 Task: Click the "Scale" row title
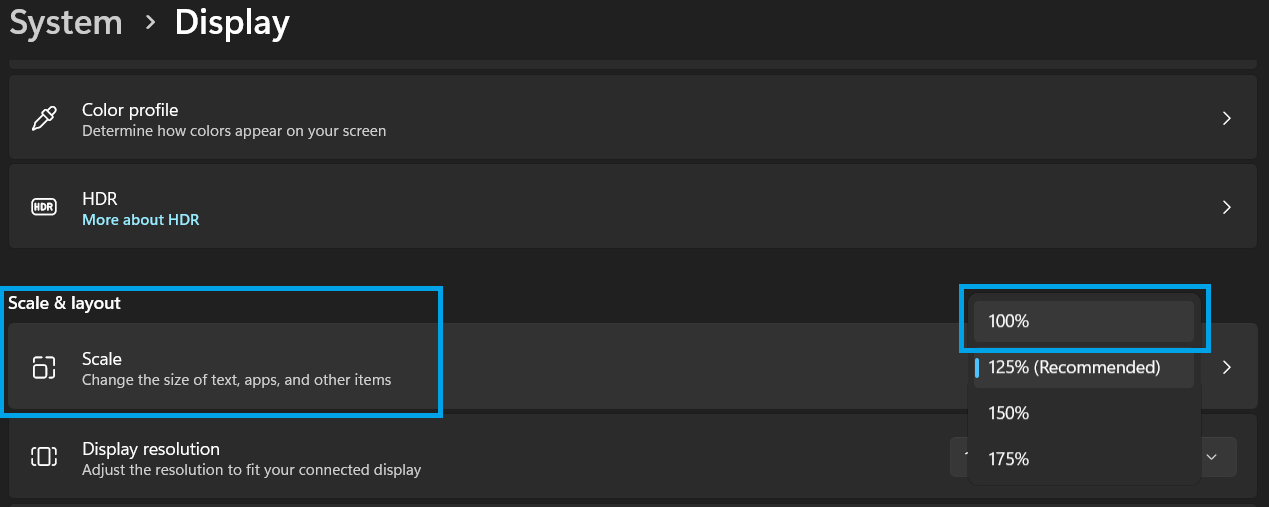pos(102,358)
